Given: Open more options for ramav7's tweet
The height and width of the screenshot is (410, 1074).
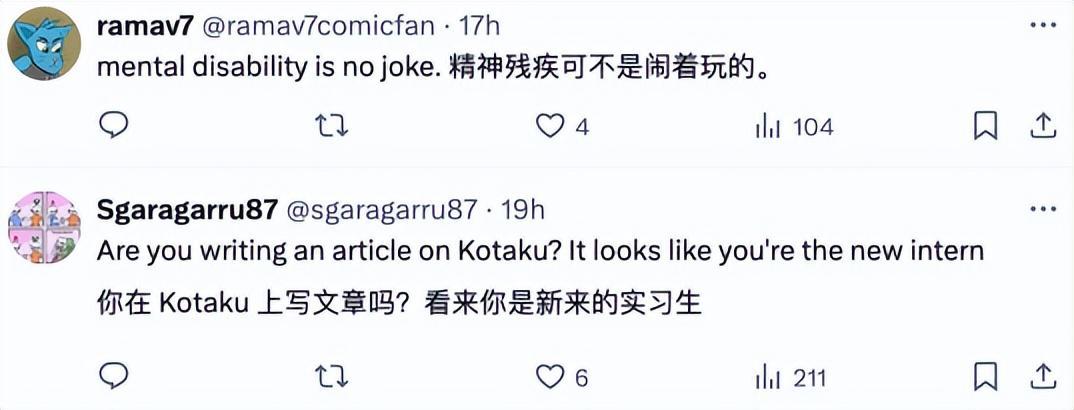Looking at the screenshot, I should pos(1043,27).
